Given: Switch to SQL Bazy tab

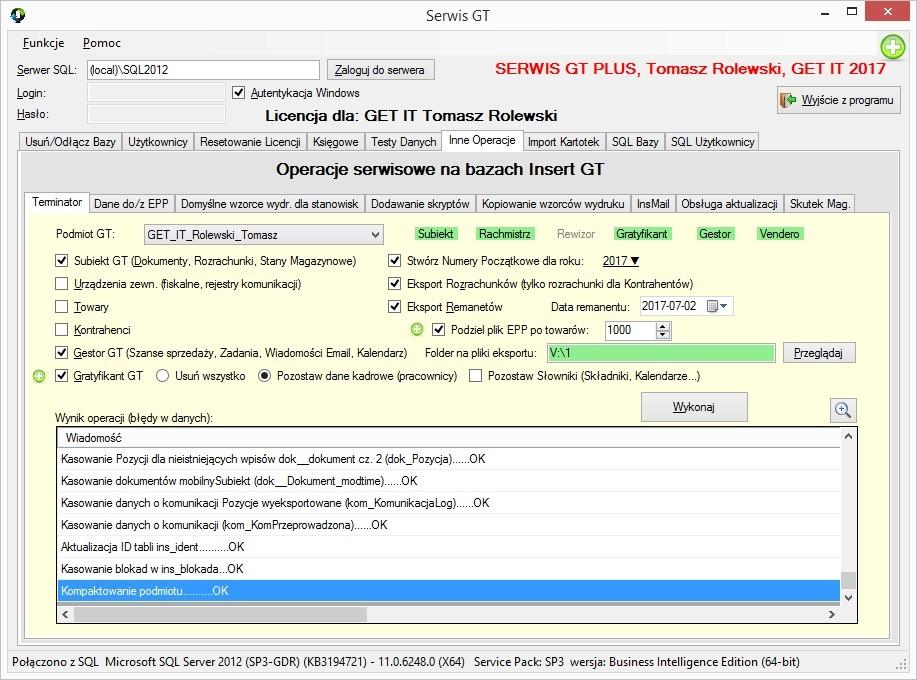Looking at the screenshot, I should [x=635, y=141].
